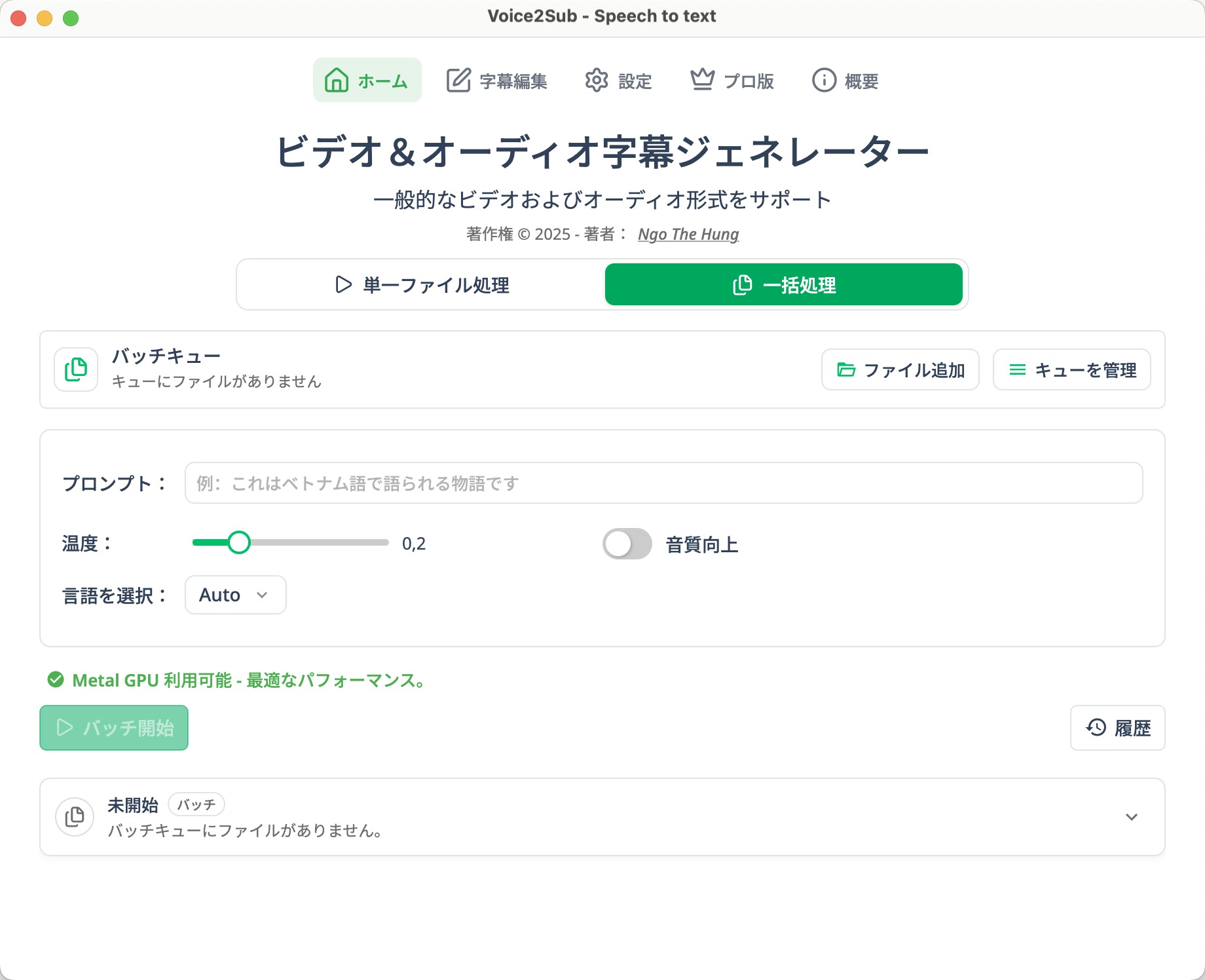Click キューにファイルがありません queue text
This screenshot has height=980, width=1205.
[x=217, y=381]
